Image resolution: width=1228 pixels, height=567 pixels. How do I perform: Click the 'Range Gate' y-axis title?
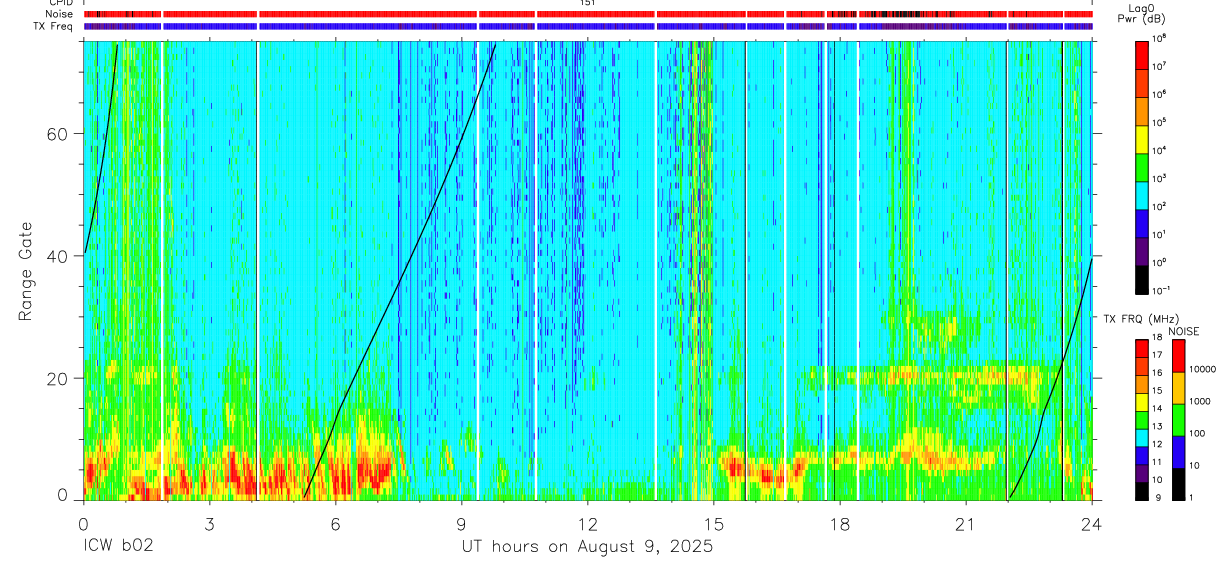(26, 271)
